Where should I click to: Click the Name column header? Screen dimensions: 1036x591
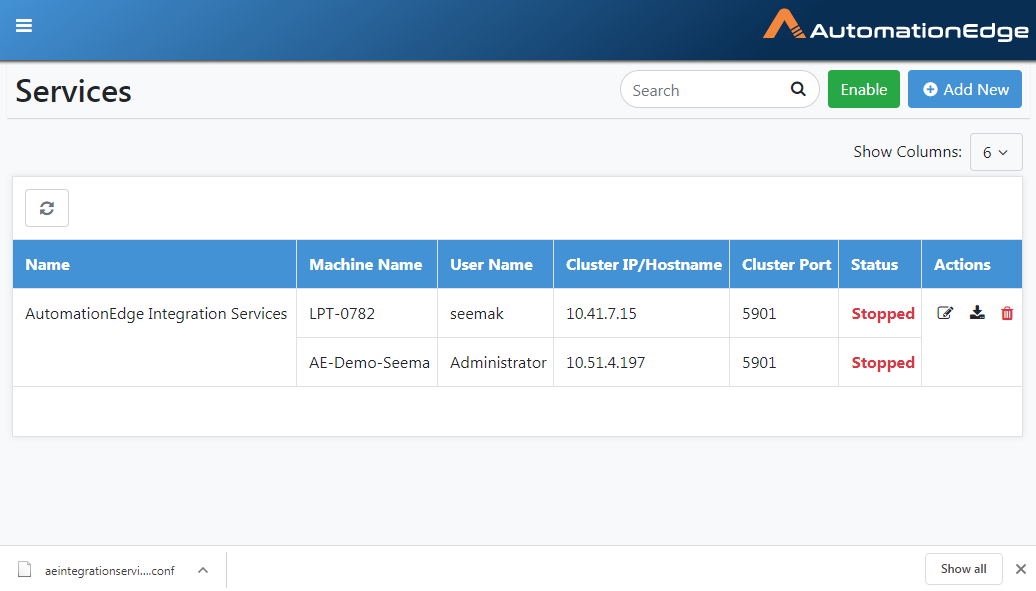coord(155,264)
